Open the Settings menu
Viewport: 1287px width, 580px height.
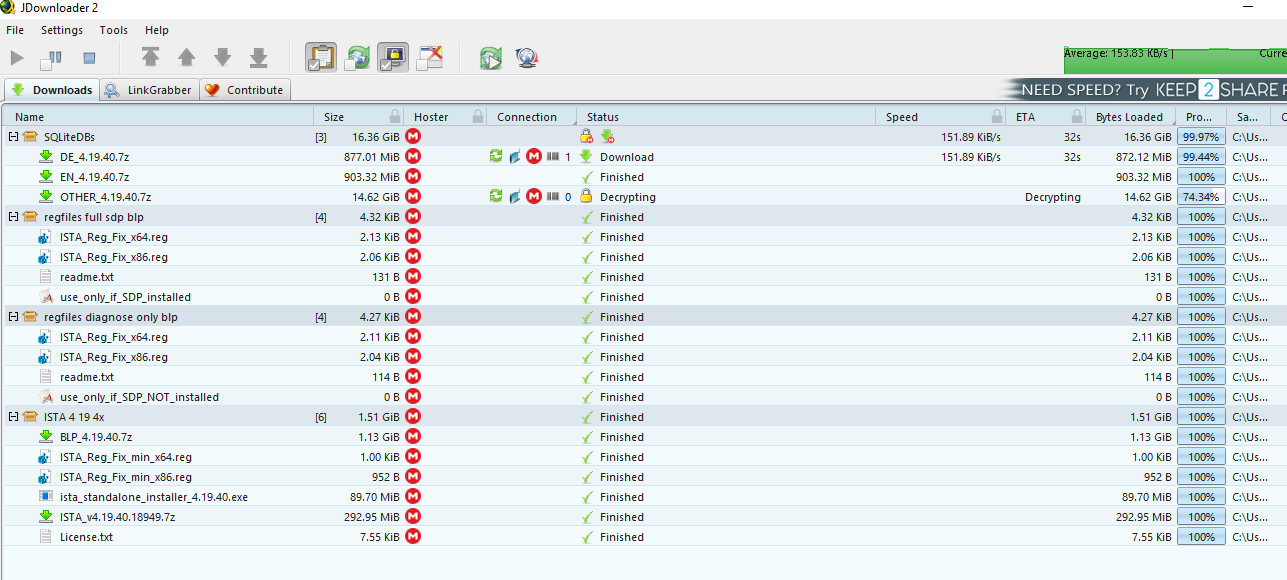[62, 30]
